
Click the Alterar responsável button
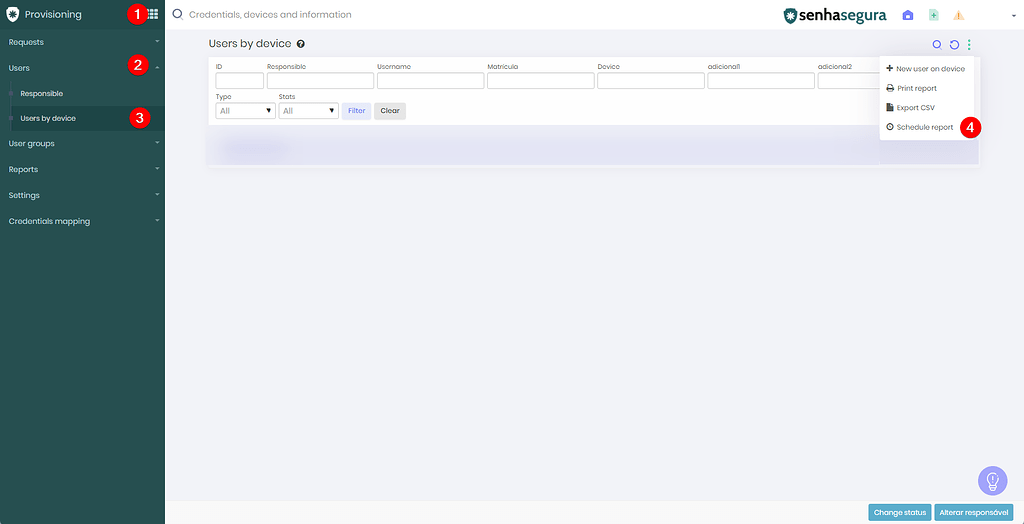(x=974, y=513)
